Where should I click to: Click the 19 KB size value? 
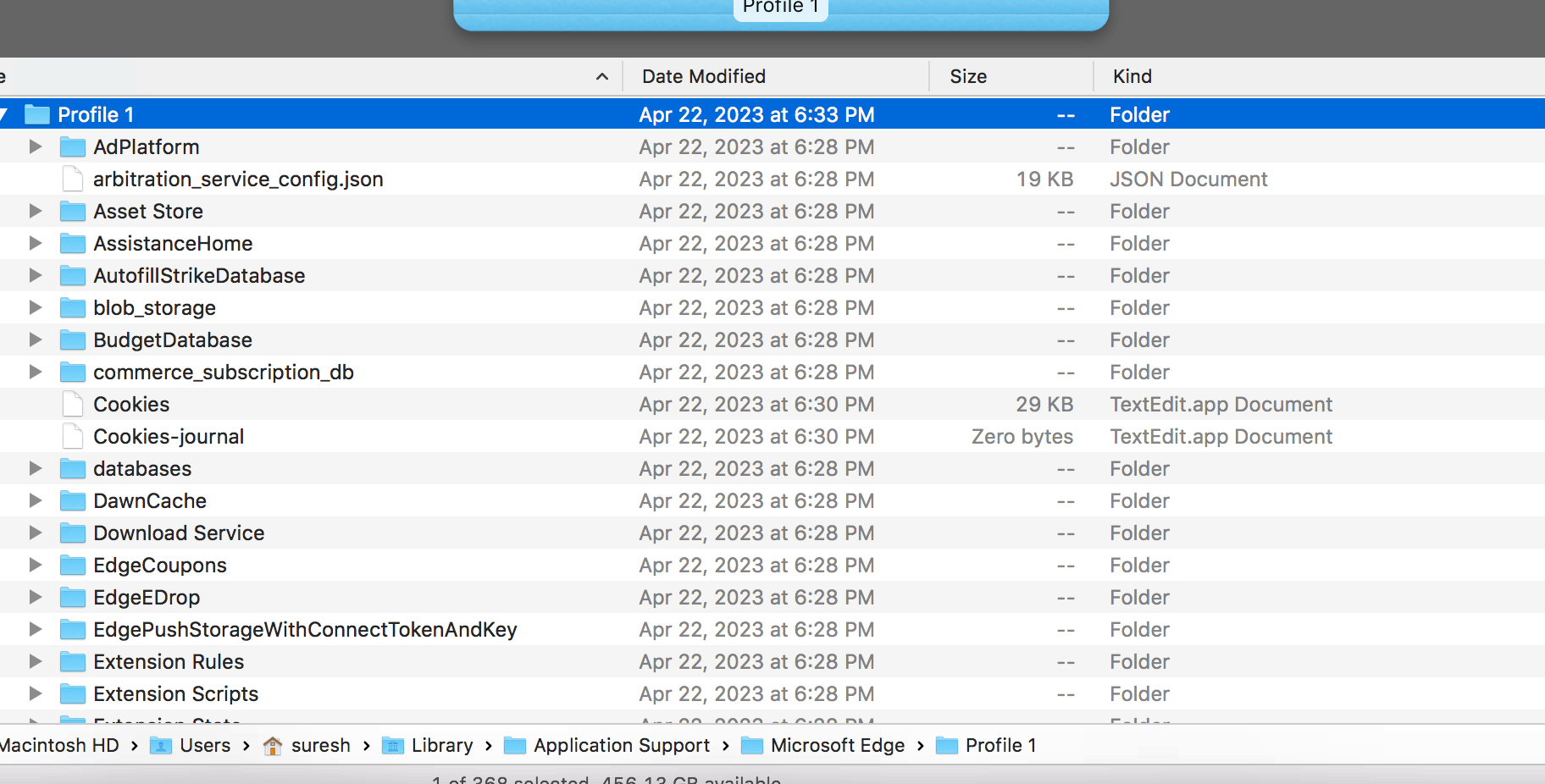pyautogui.click(x=1044, y=179)
